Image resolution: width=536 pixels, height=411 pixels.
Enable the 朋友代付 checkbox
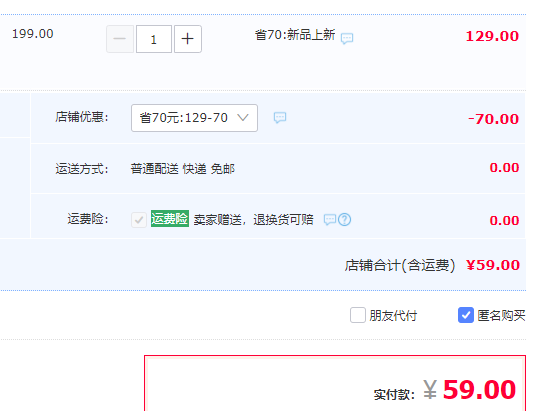(x=358, y=315)
